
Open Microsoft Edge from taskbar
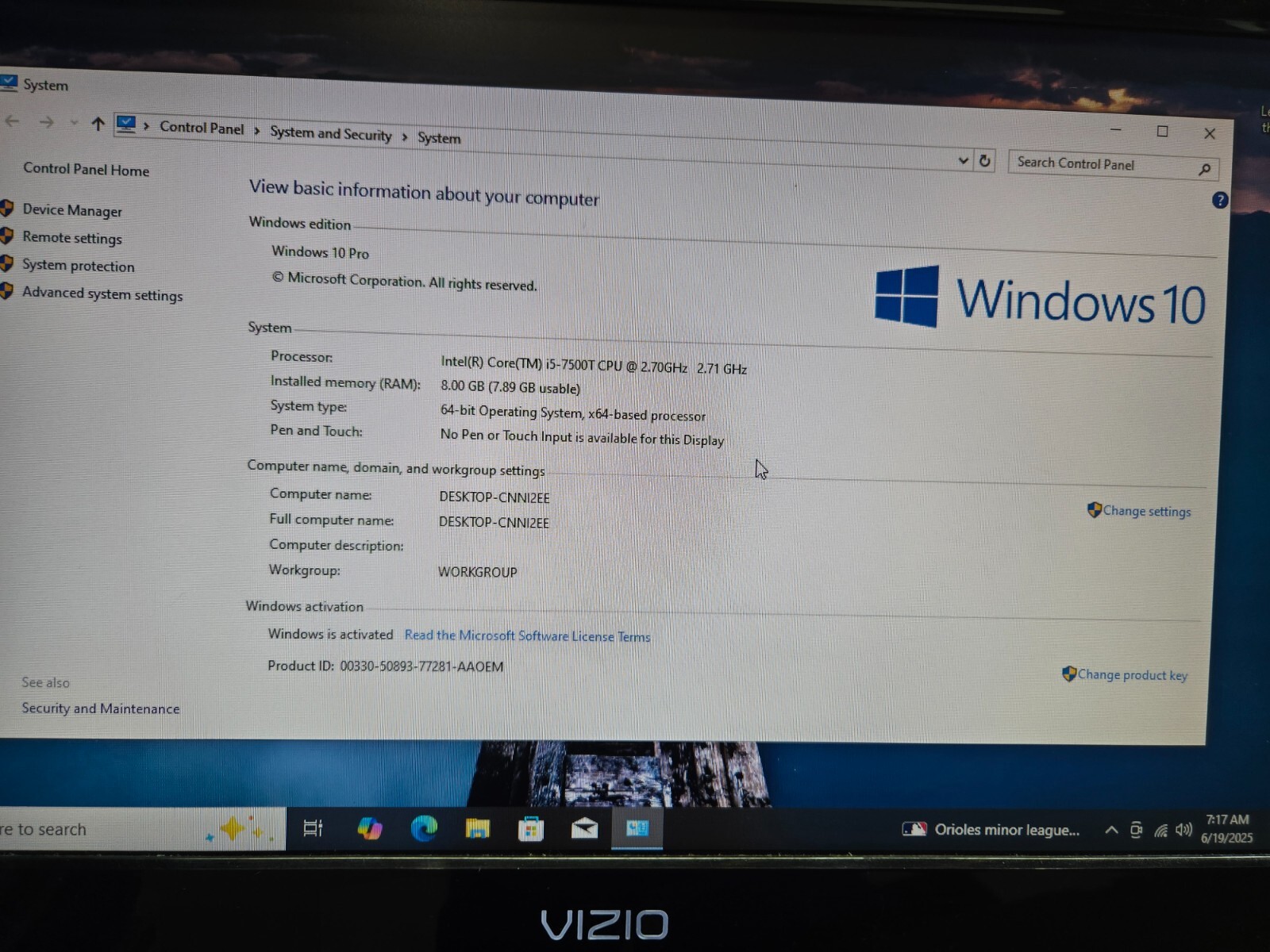click(x=424, y=828)
